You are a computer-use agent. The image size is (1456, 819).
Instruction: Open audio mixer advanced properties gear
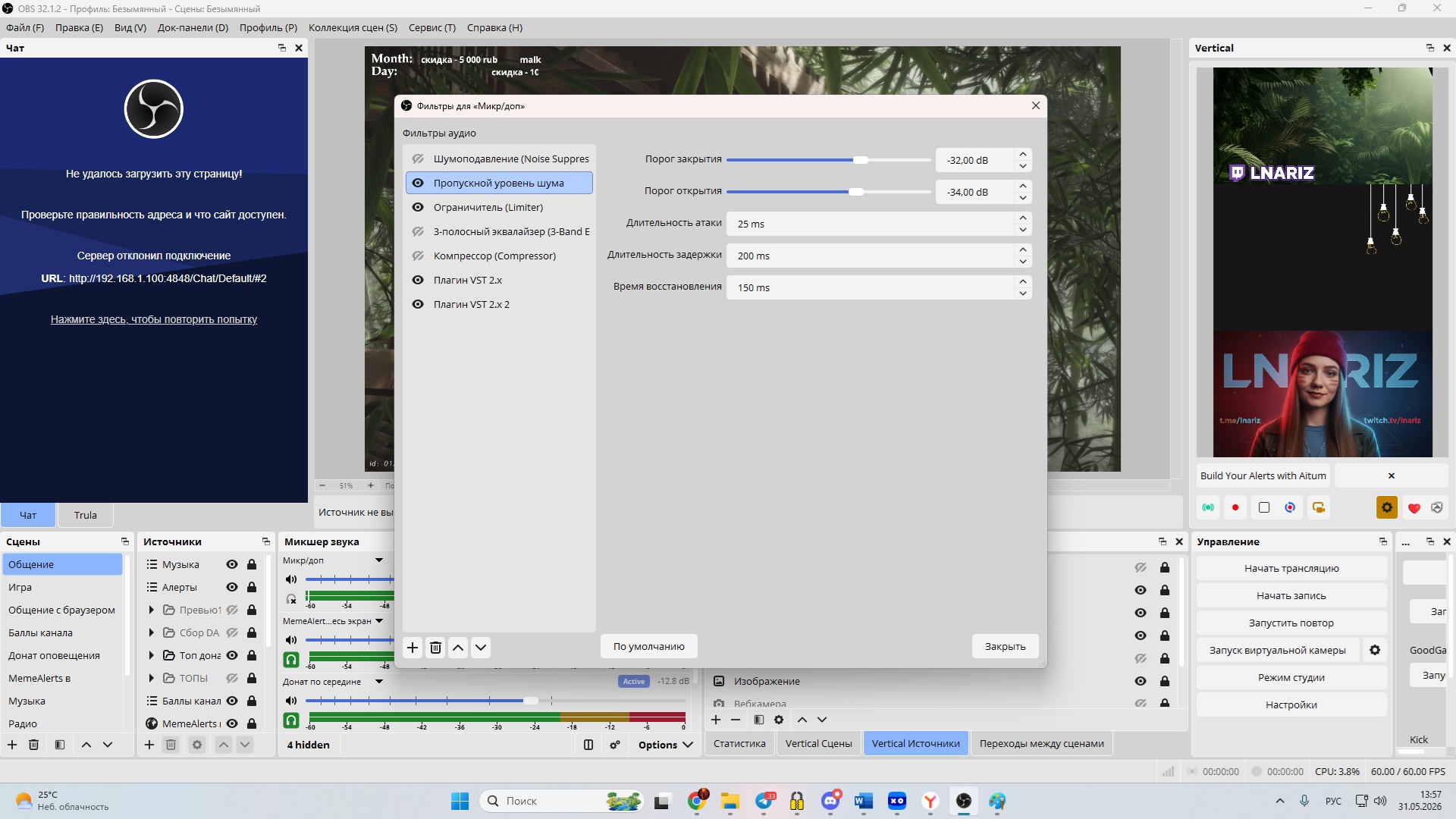615,745
